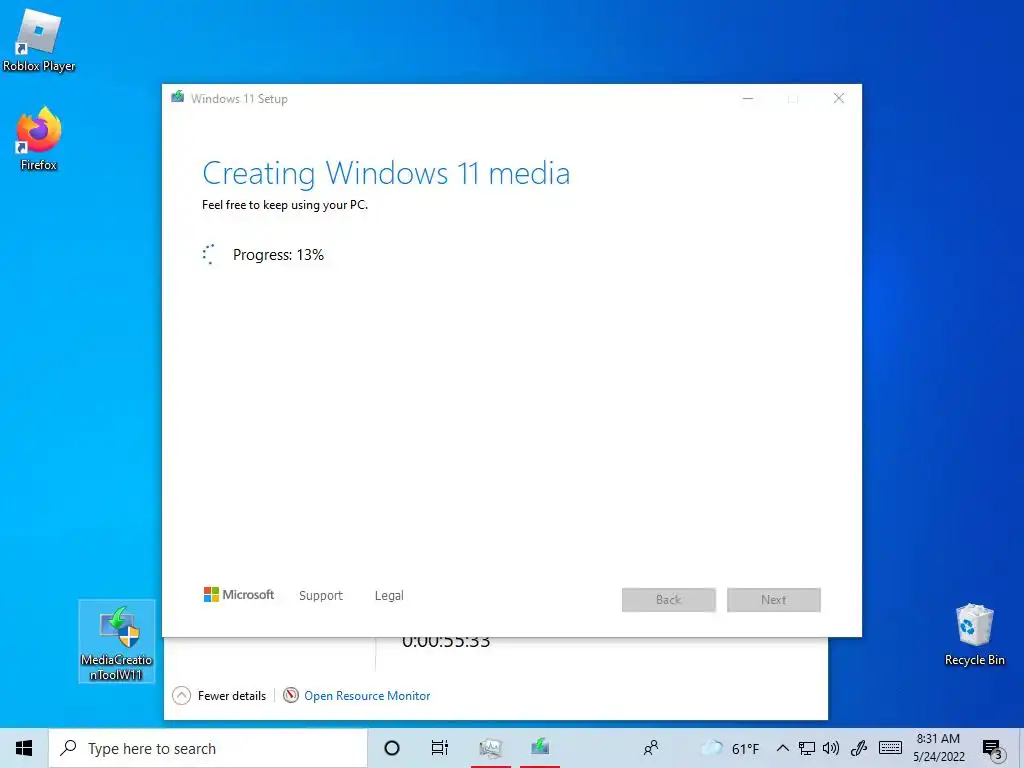Click the Cortana circle icon in taskbar
This screenshot has height=768, width=1024.
pos(392,748)
